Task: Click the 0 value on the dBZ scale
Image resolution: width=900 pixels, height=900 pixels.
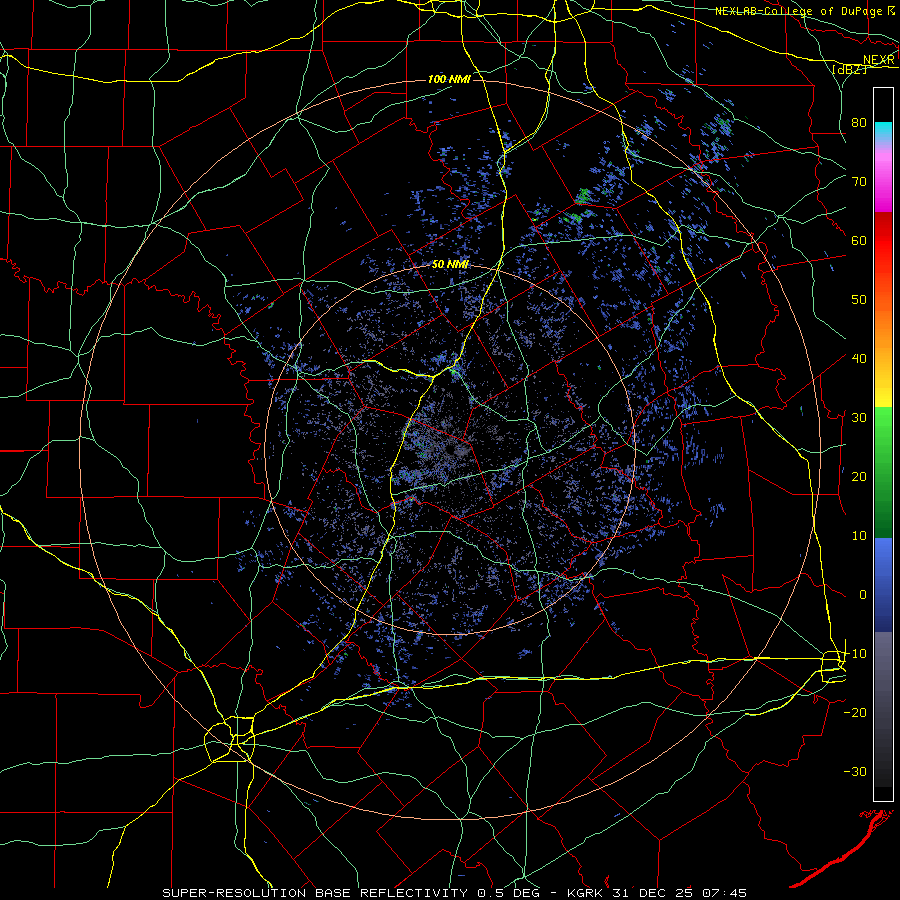Action: (863, 595)
